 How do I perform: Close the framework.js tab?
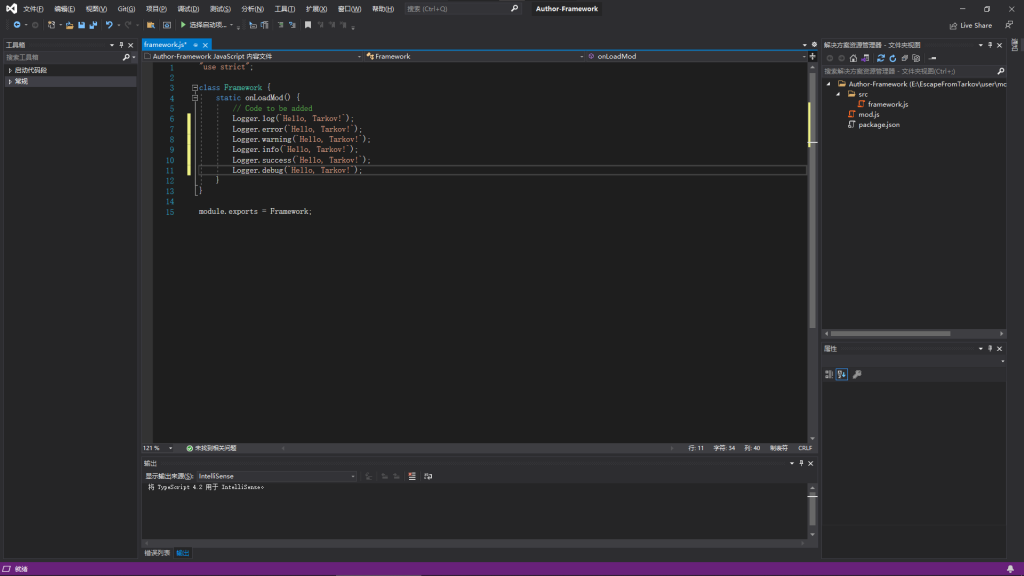[x=205, y=45]
